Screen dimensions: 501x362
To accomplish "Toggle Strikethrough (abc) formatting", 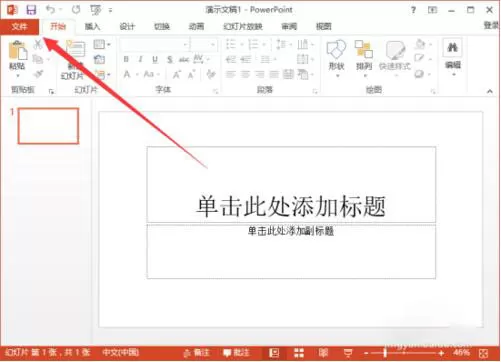I will pyautogui.click(x=184, y=59).
